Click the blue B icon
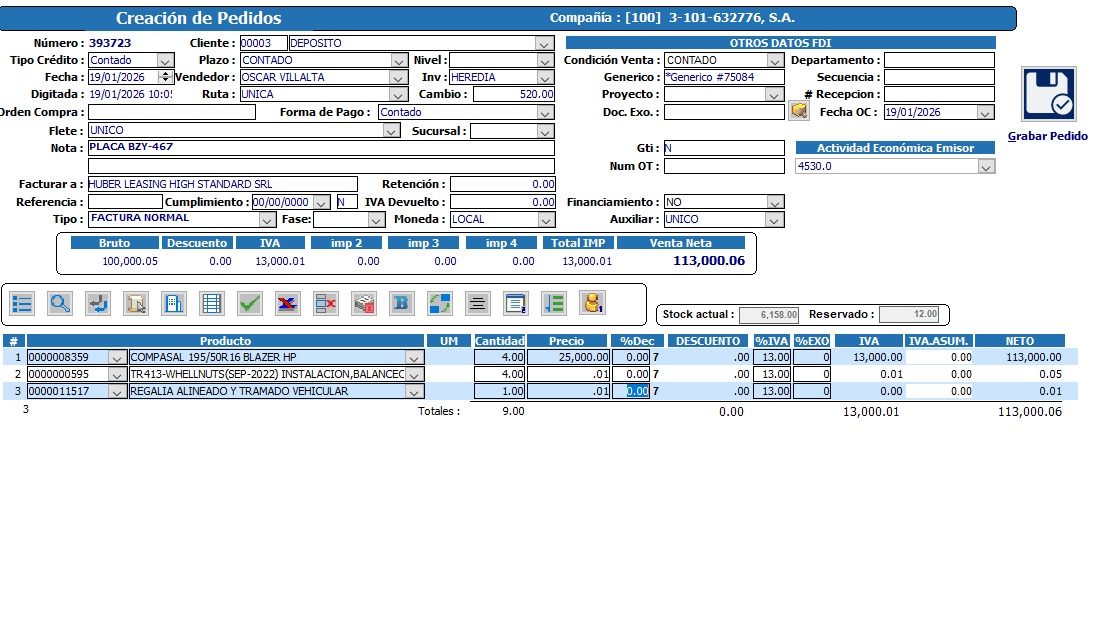 click(400, 303)
